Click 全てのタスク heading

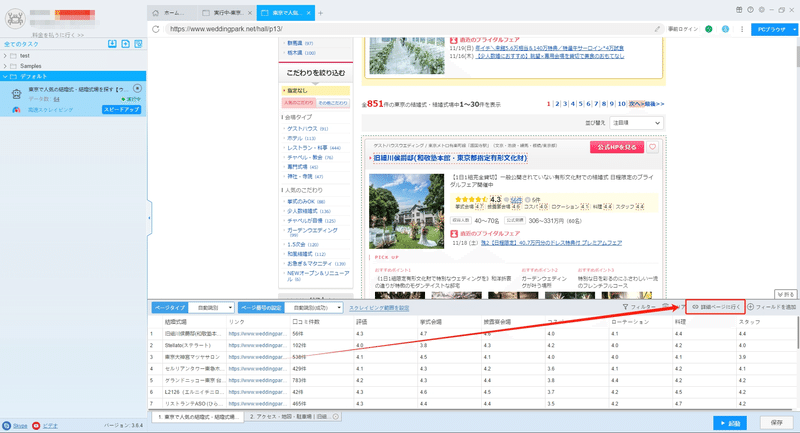(21, 44)
